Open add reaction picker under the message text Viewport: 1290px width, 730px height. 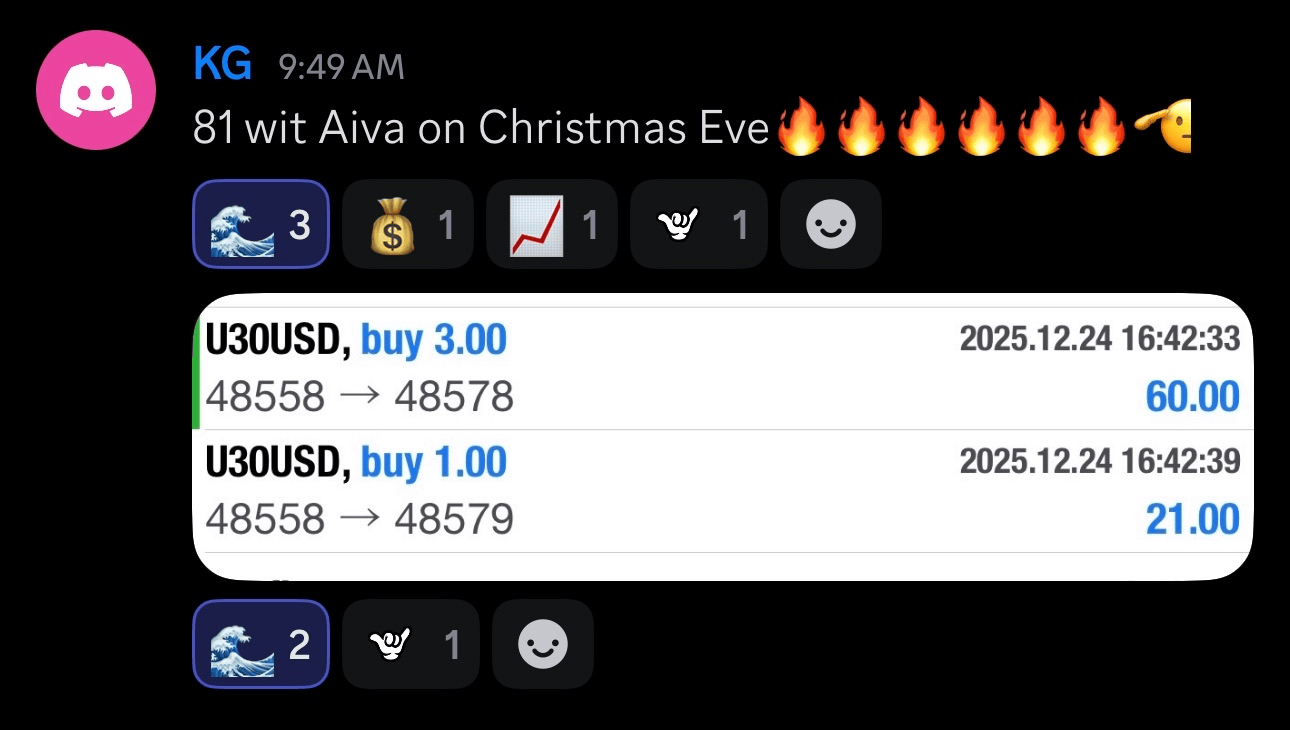(x=830, y=225)
